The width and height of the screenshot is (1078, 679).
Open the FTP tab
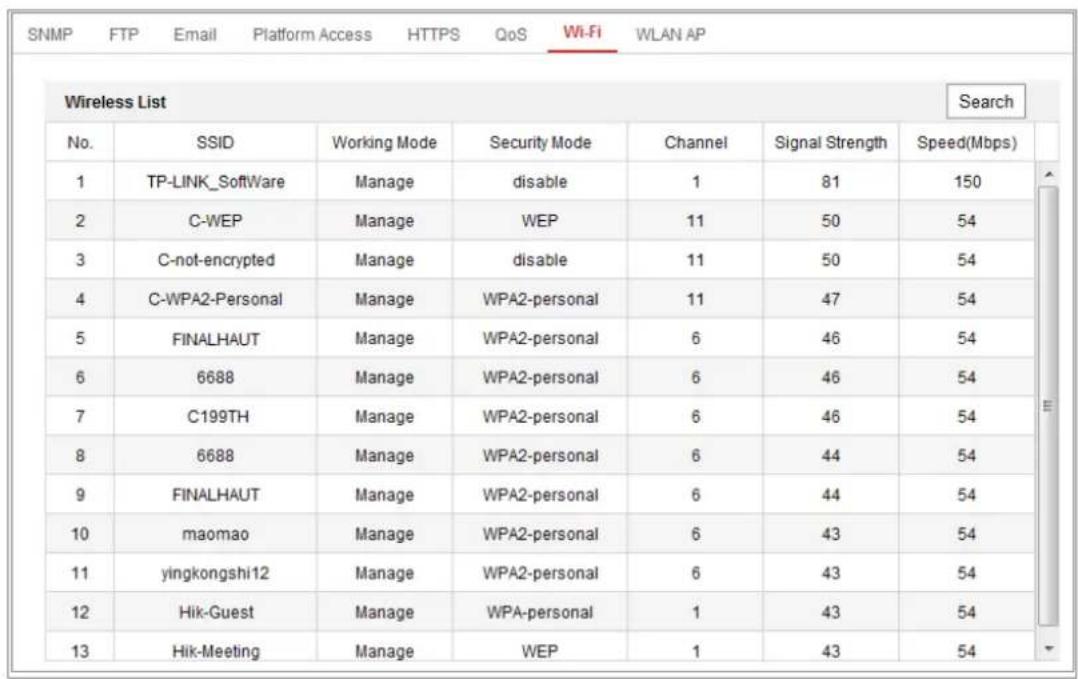click(x=124, y=34)
